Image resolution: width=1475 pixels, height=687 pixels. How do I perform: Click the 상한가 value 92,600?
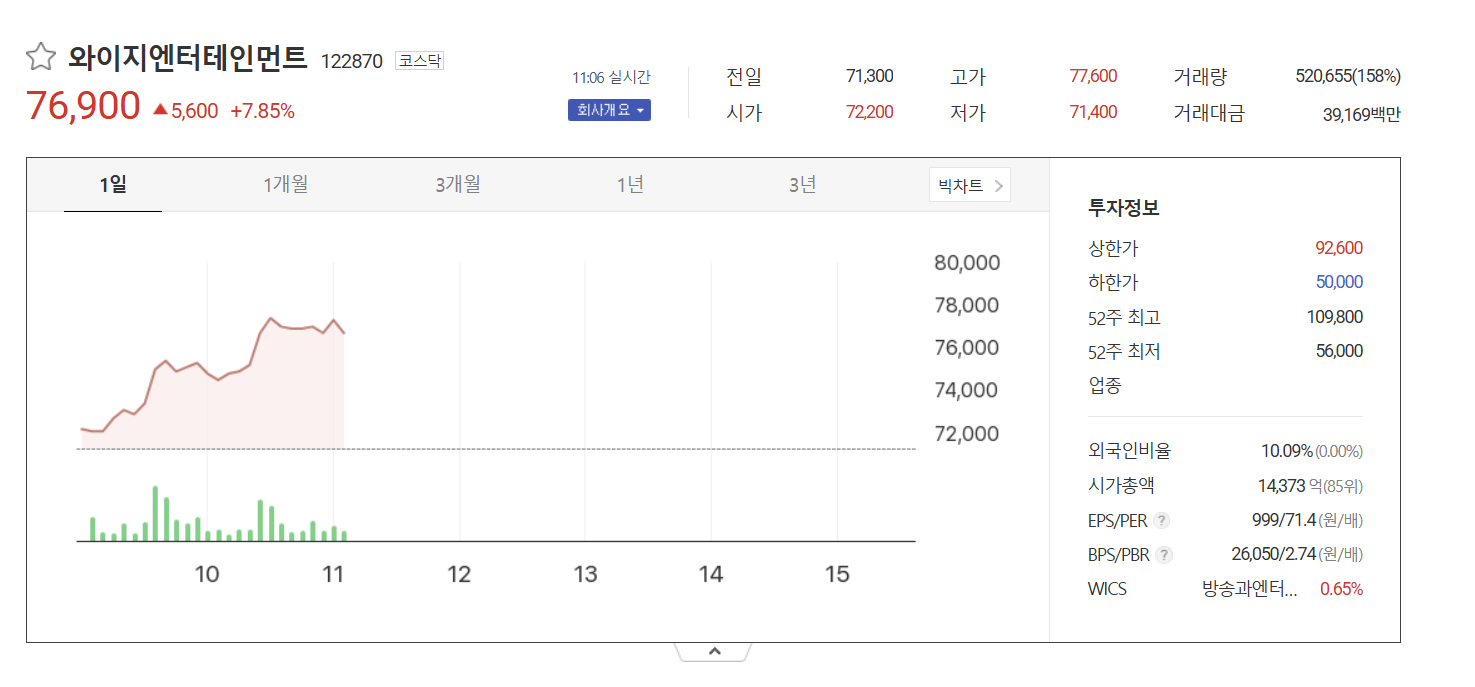click(1339, 248)
